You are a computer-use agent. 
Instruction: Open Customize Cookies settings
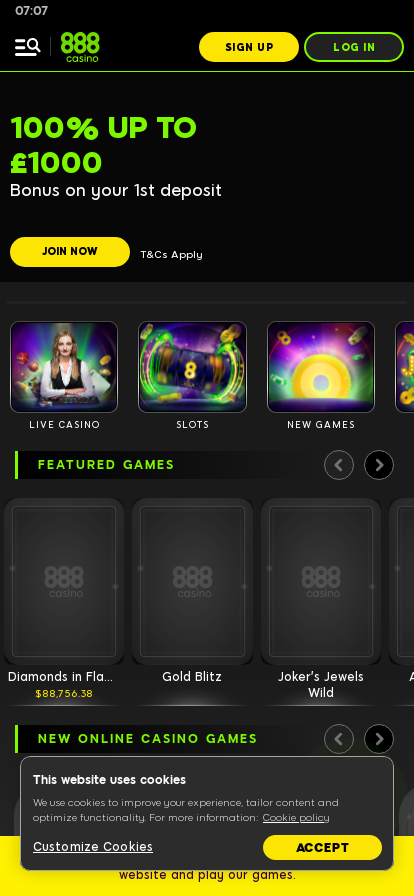coord(93,847)
